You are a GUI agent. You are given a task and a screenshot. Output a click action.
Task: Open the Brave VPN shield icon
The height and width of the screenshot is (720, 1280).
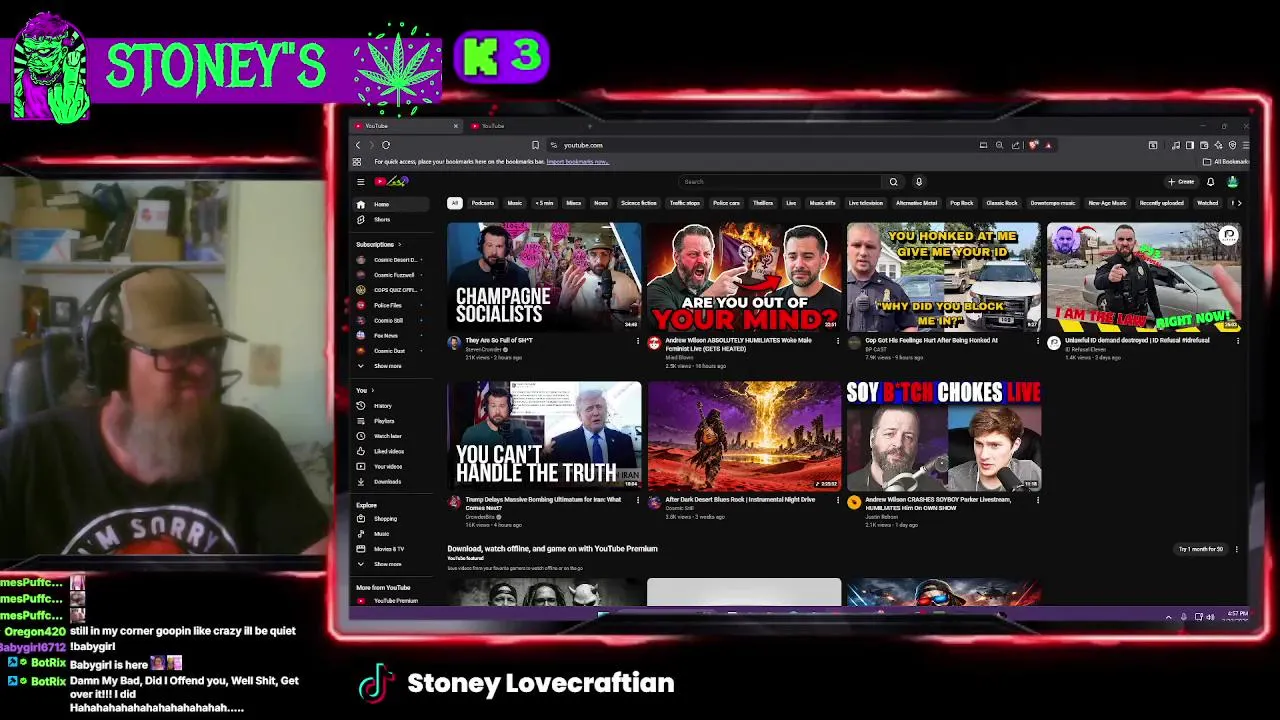click(1232, 145)
